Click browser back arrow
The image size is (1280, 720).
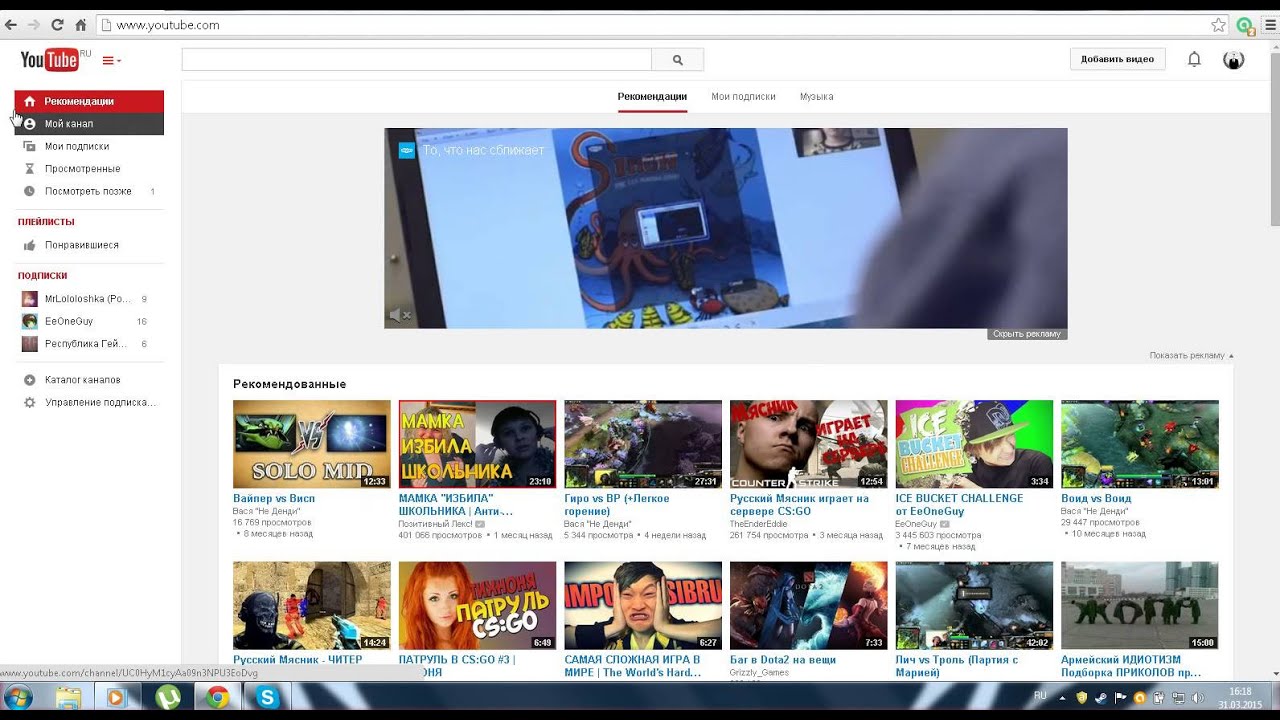[x=11, y=25]
